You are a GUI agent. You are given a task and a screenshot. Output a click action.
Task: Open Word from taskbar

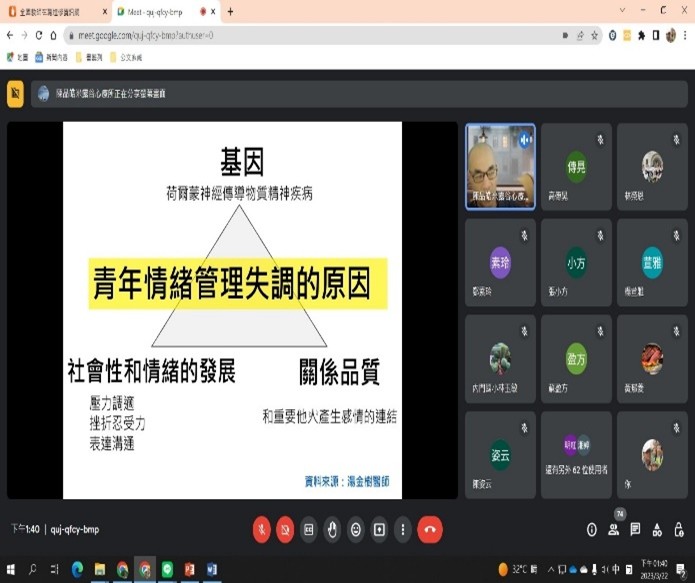212,569
